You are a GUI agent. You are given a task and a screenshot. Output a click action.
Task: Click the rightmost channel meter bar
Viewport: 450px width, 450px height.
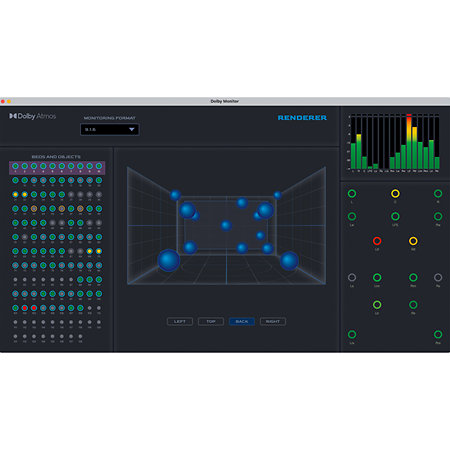point(437,163)
